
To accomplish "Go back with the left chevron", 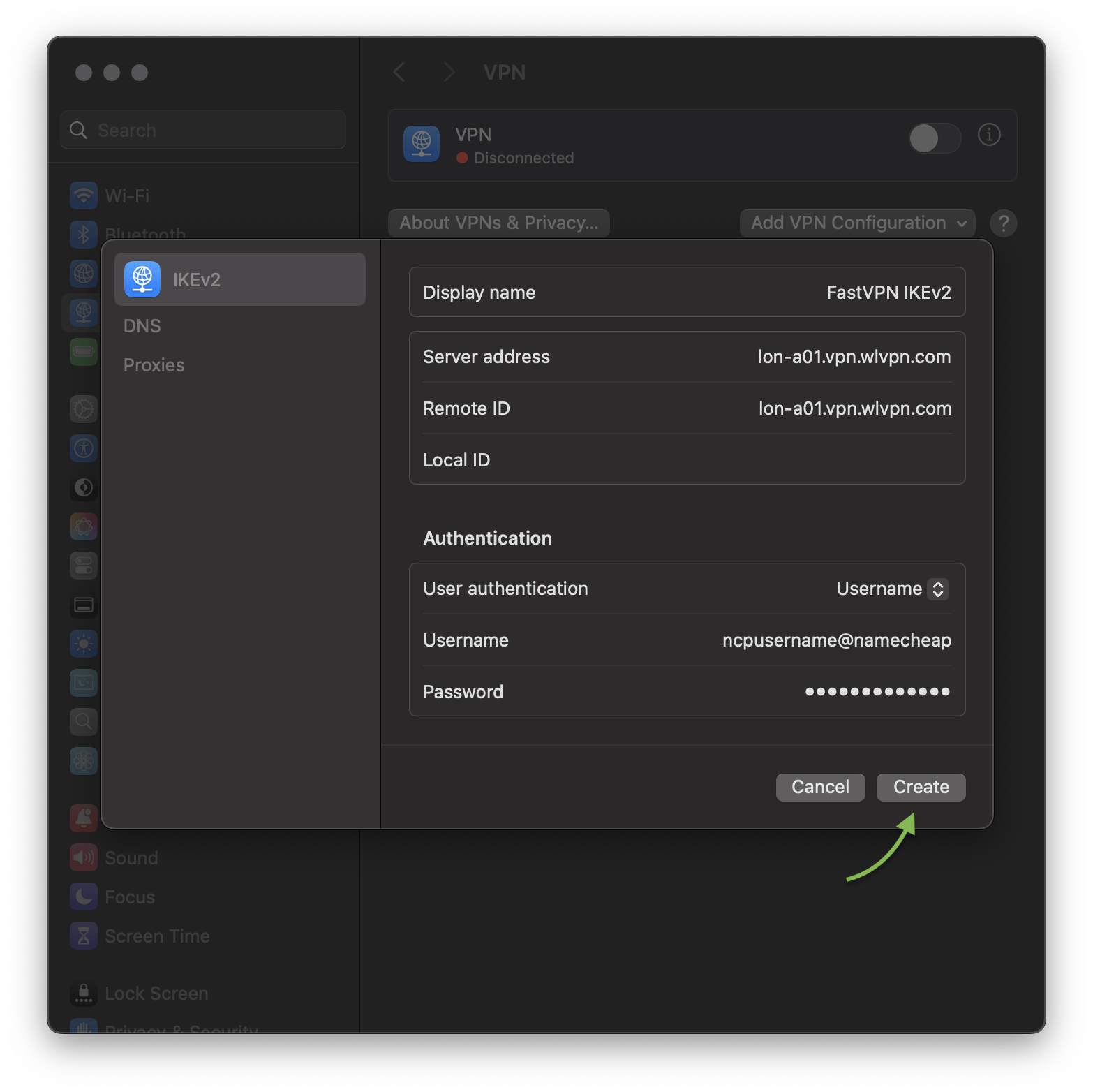I will pyautogui.click(x=399, y=72).
